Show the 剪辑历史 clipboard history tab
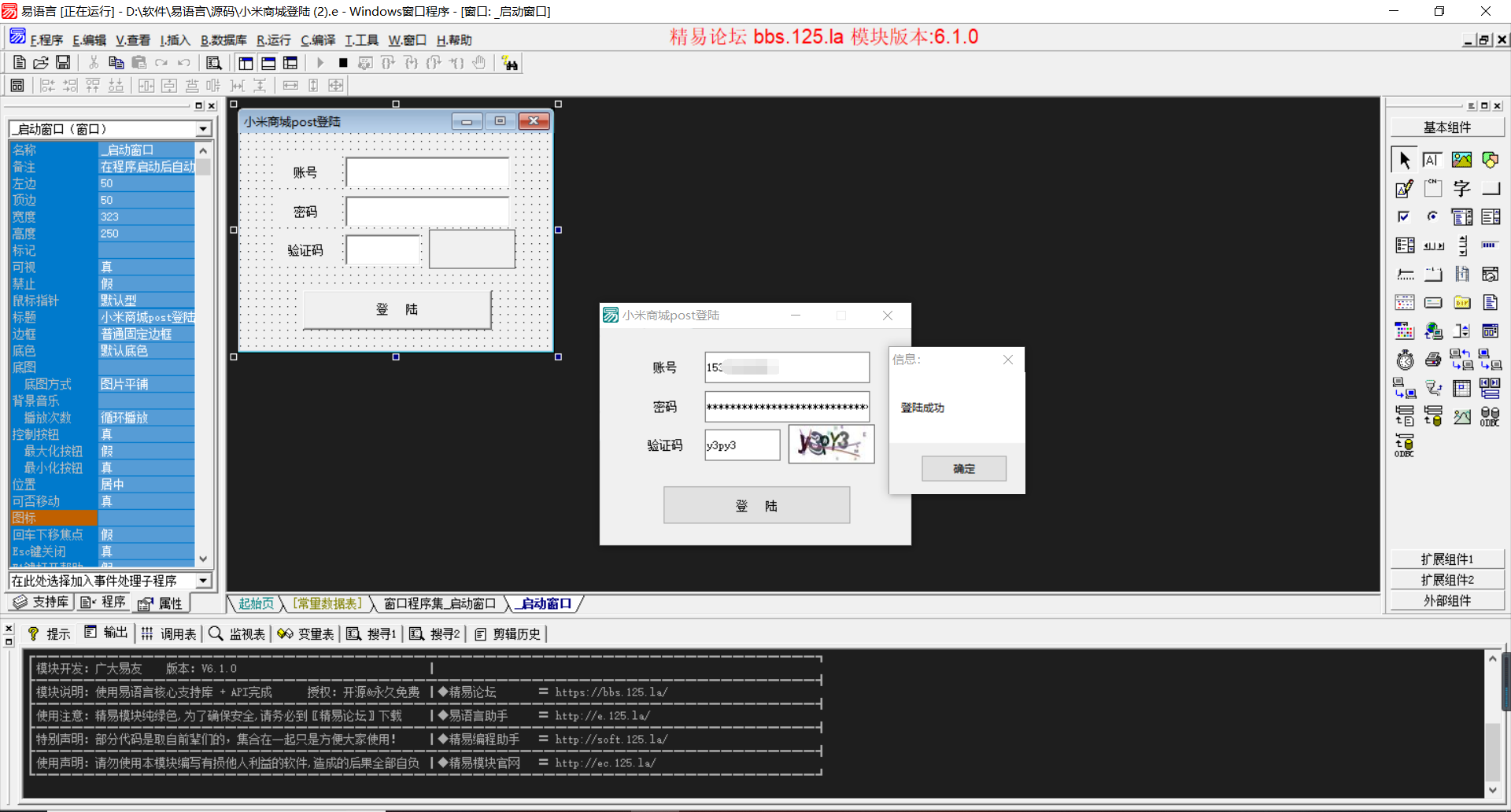The height and width of the screenshot is (812, 1511). click(x=508, y=633)
